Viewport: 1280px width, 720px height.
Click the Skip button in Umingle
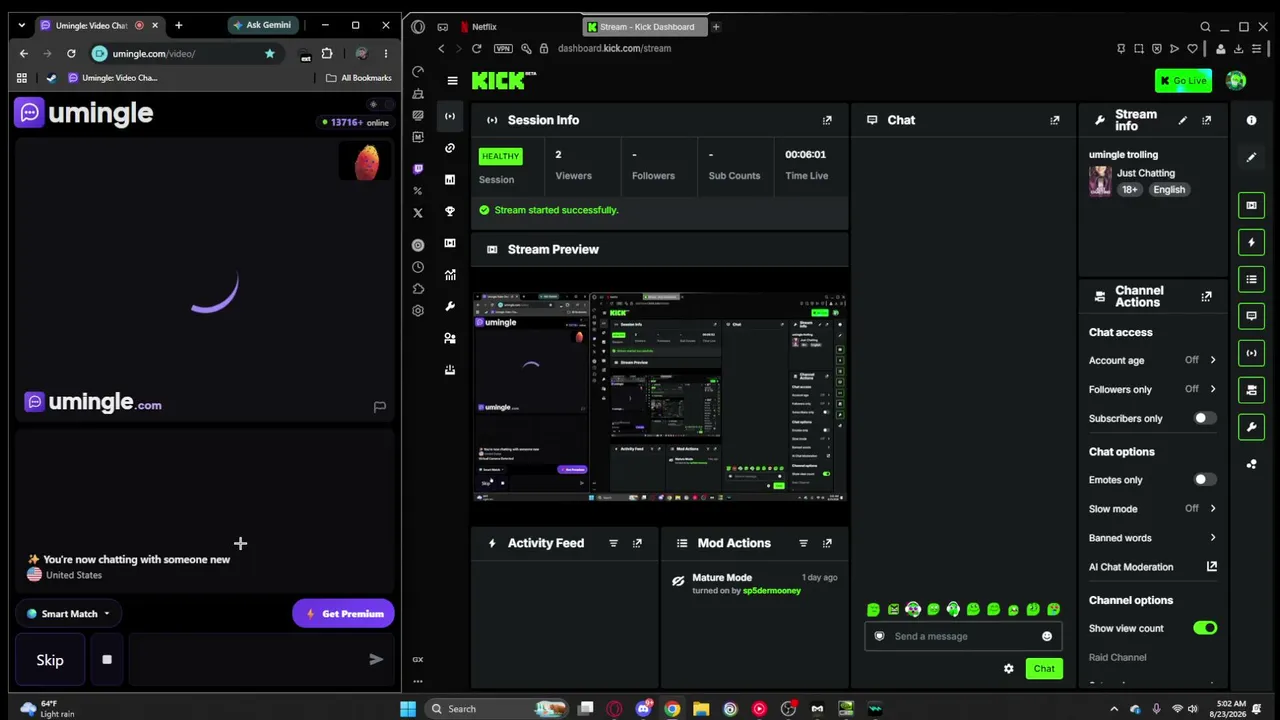click(50, 660)
